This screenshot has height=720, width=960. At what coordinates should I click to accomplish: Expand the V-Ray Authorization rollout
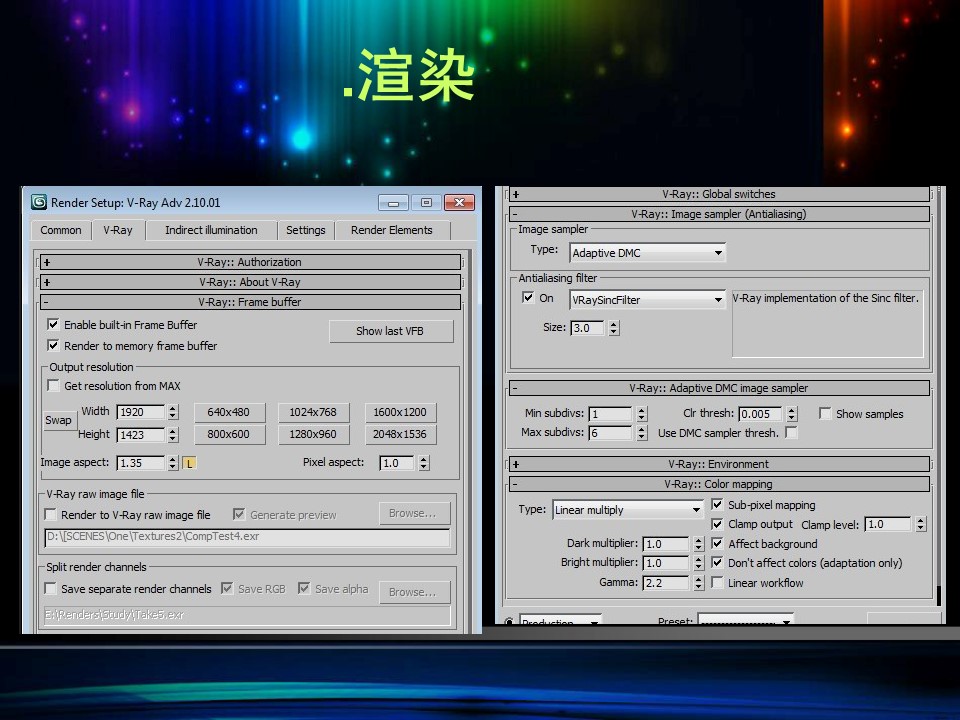click(x=250, y=262)
